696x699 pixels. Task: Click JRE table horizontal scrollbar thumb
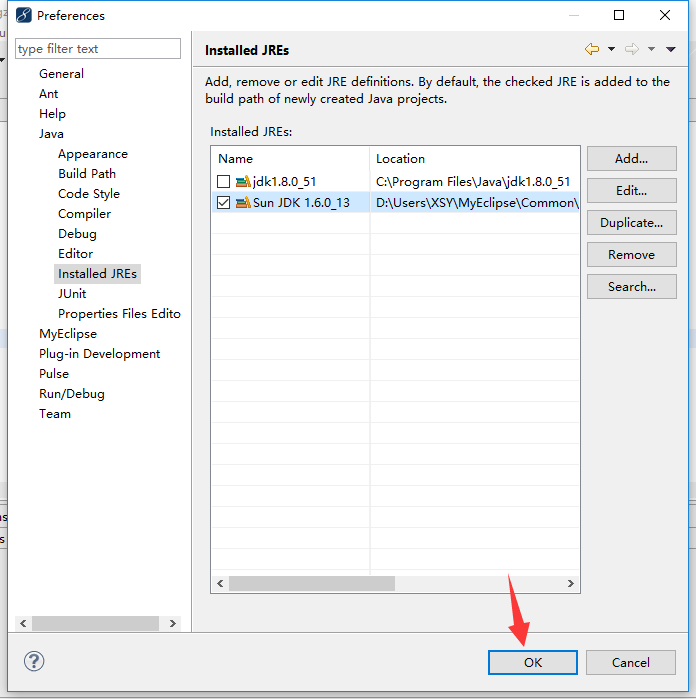pyautogui.click(x=312, y=584)
